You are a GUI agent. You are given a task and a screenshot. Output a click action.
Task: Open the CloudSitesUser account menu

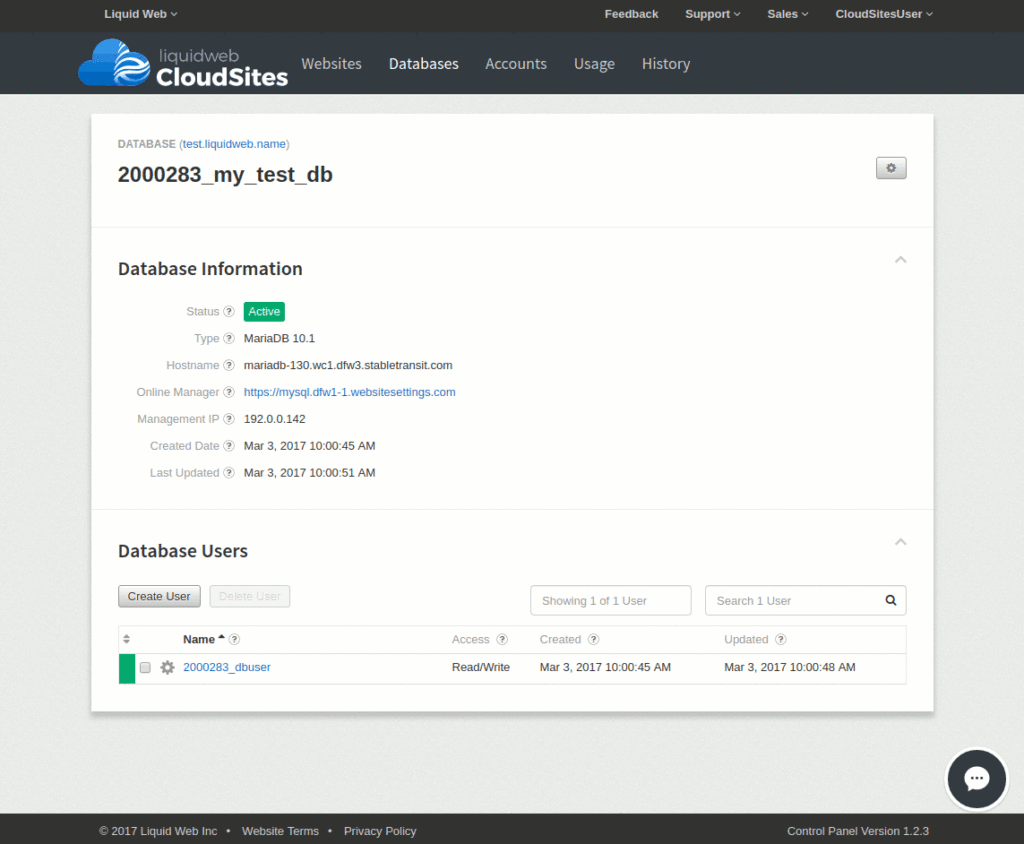pyautogui.click(x=884, y=14)
